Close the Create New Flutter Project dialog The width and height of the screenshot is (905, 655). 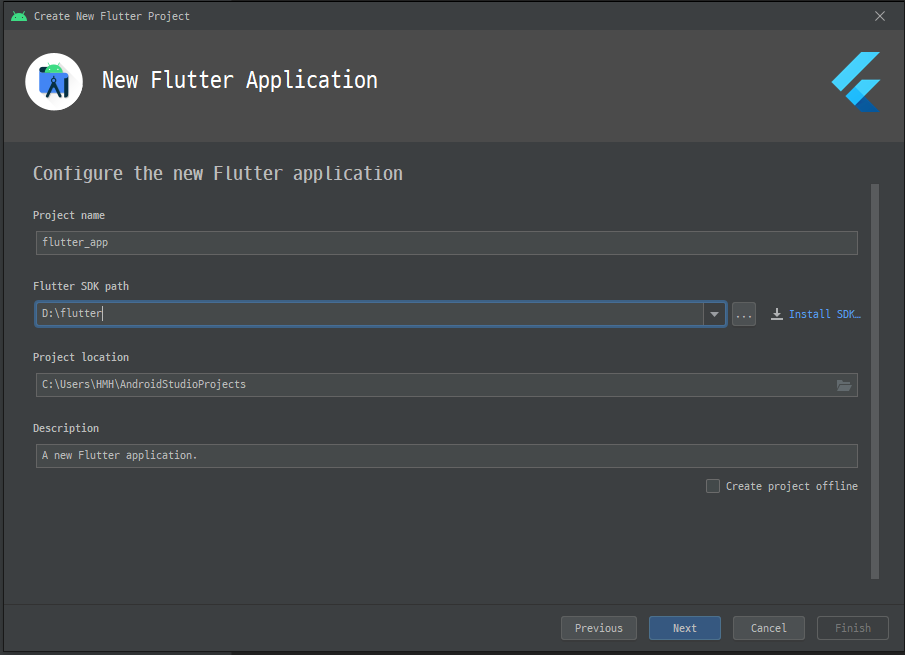880,16
